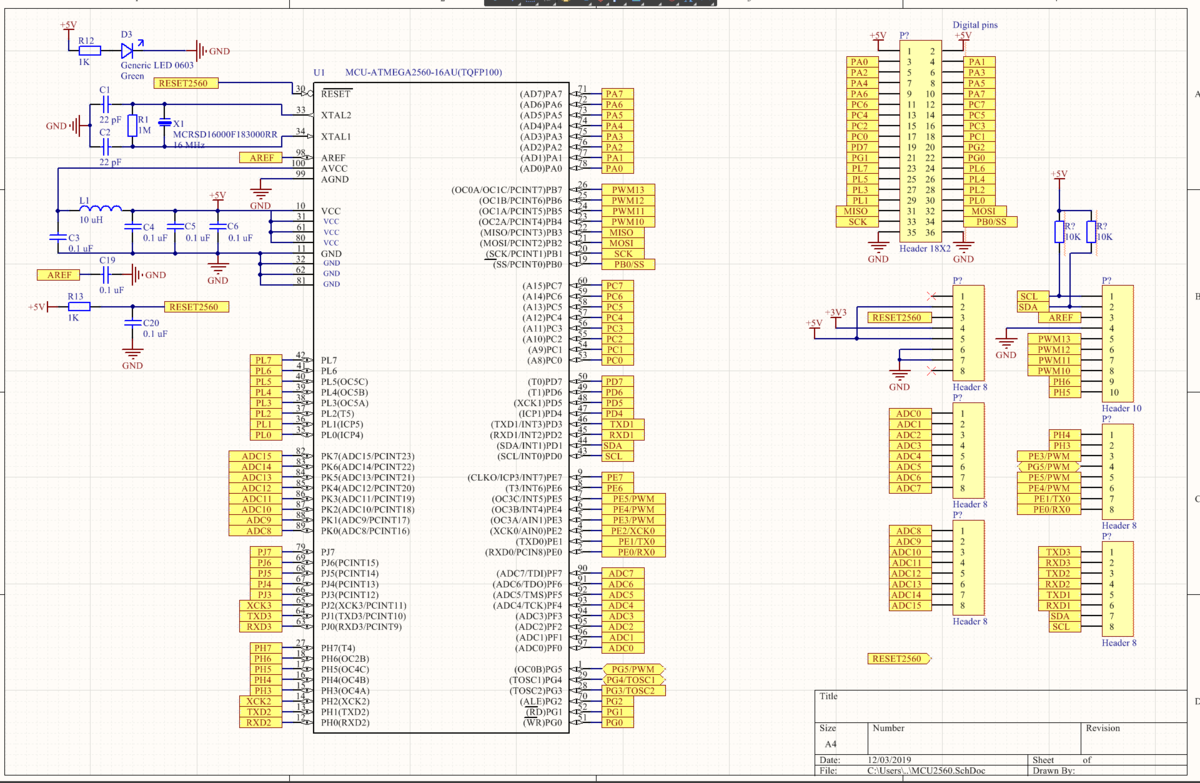The image size is (1200, 783).
Task: Click capacitor C20 on the reset line
Action: [x=131, y=323]
